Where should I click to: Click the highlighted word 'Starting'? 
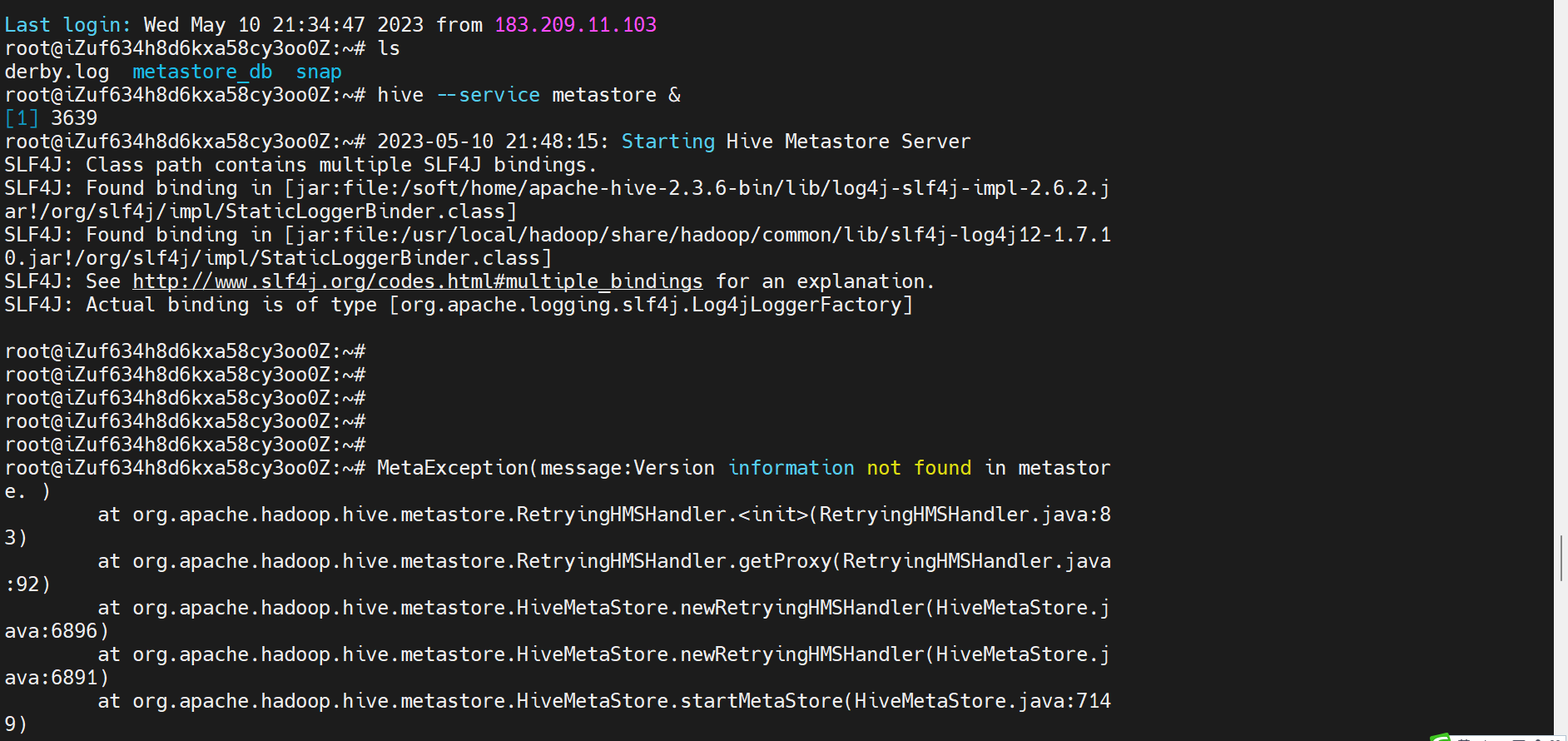click(668, 142)
